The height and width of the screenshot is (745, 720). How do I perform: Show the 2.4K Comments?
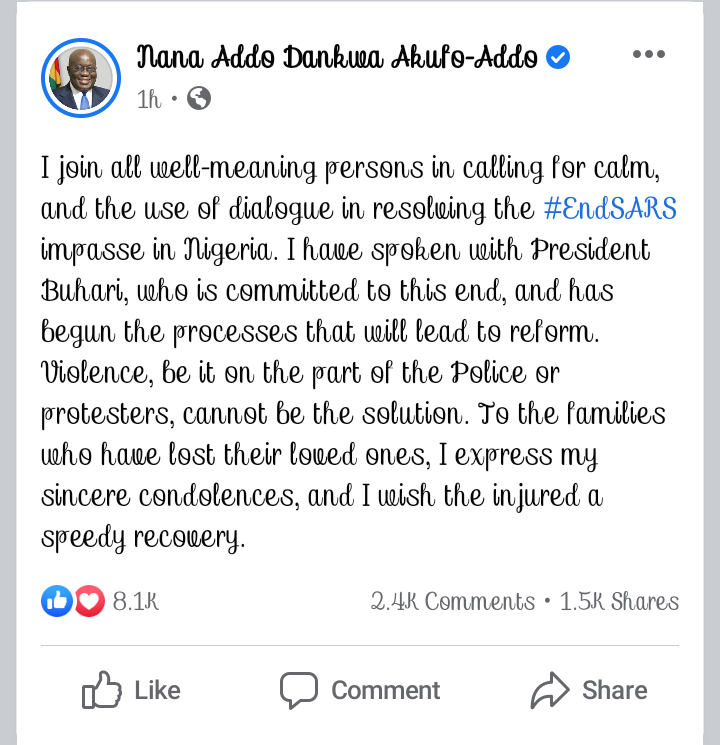pyautogui.click(x=453, y=601)
